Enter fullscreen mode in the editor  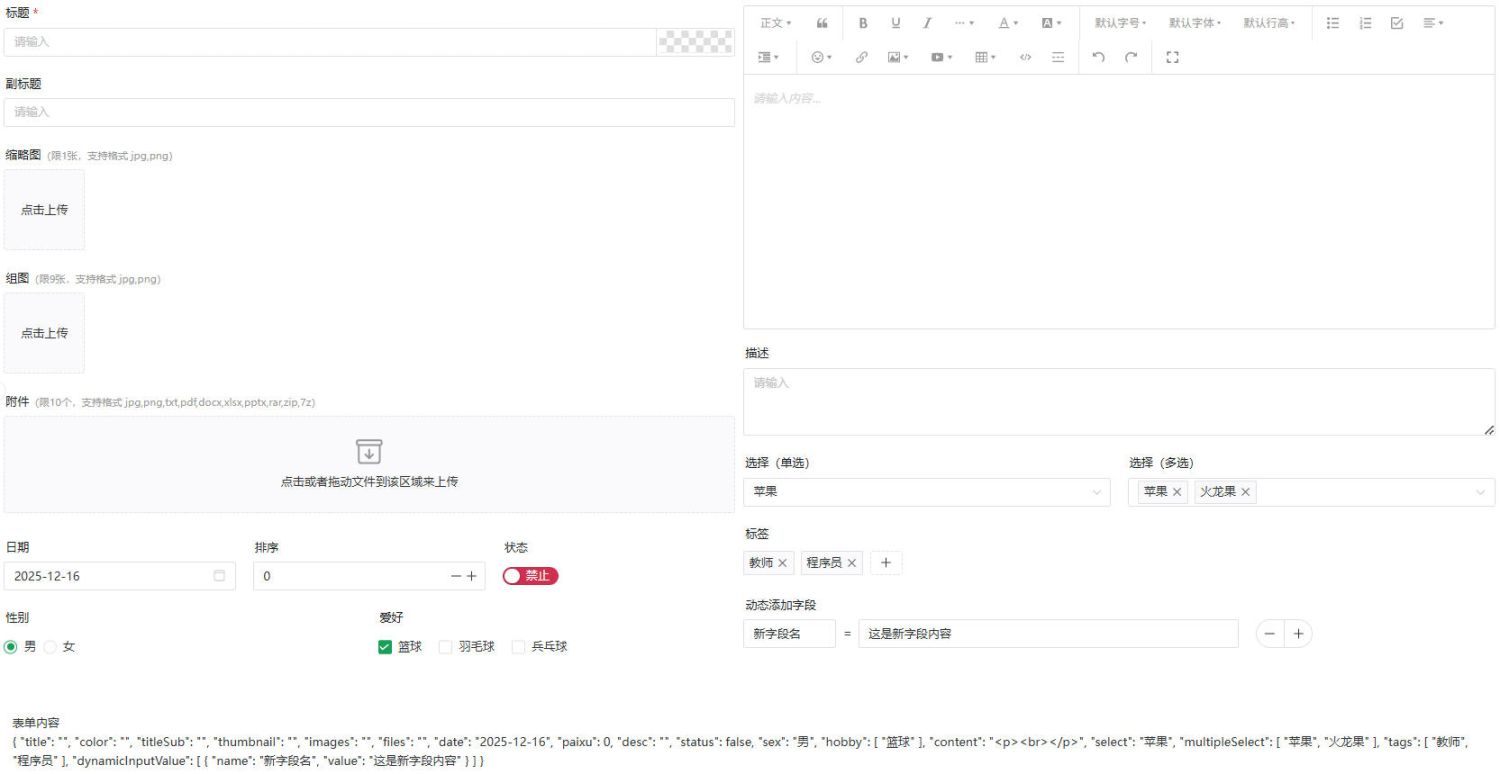[x=1173, y=58]
